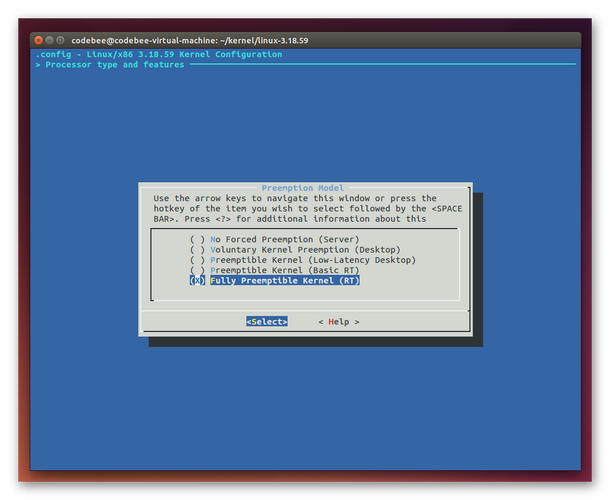The height and width of the screenshot is (500, 610).
Task: Choose Preemptible Kernel (Basic RT) radio
Action: (197, 270)
